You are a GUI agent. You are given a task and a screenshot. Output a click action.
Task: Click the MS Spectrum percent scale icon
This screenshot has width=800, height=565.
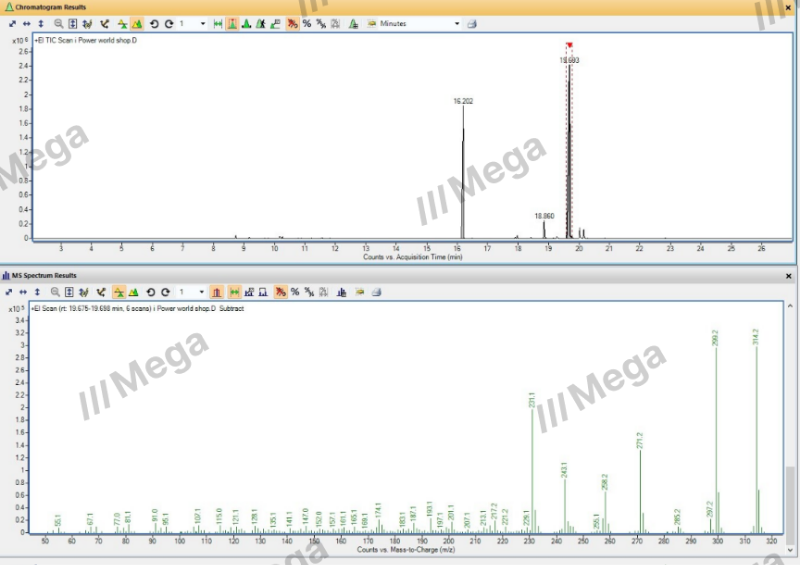[295, 292]
